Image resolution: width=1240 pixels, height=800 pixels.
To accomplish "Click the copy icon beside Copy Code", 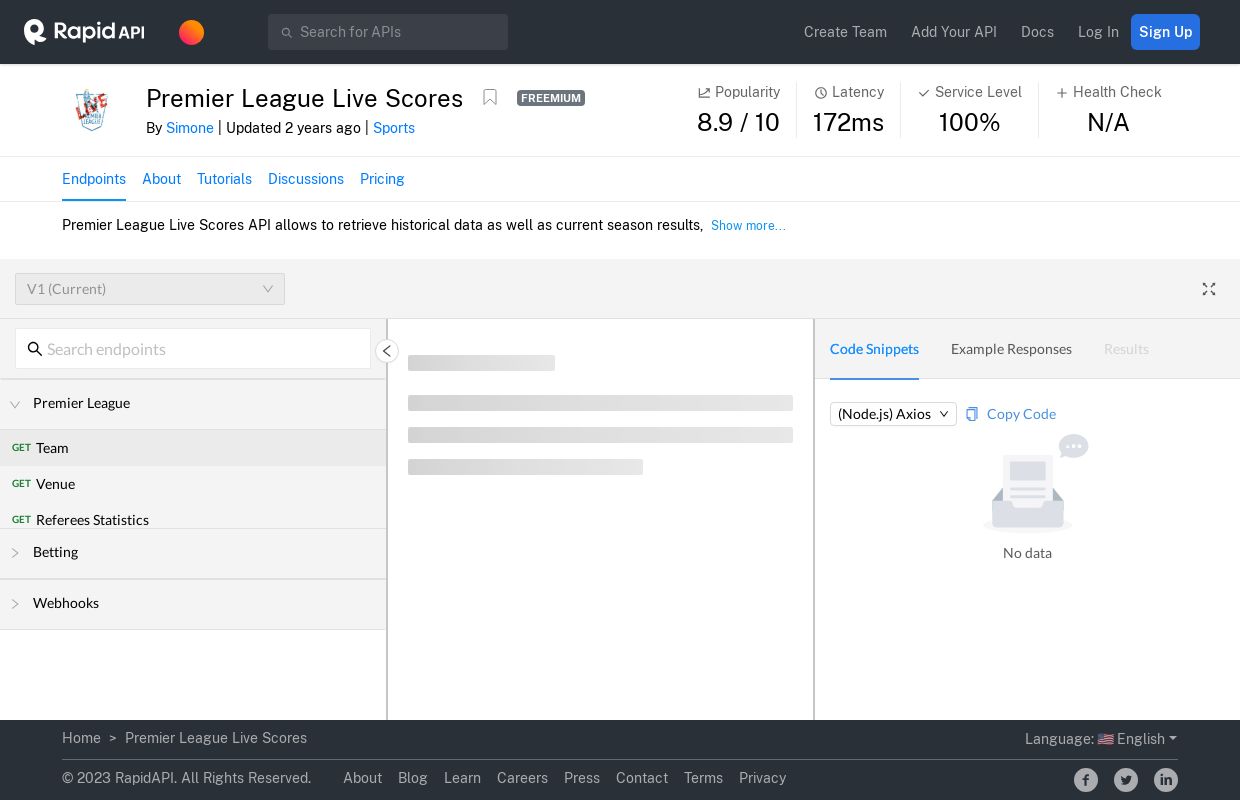I will [972, 414].
